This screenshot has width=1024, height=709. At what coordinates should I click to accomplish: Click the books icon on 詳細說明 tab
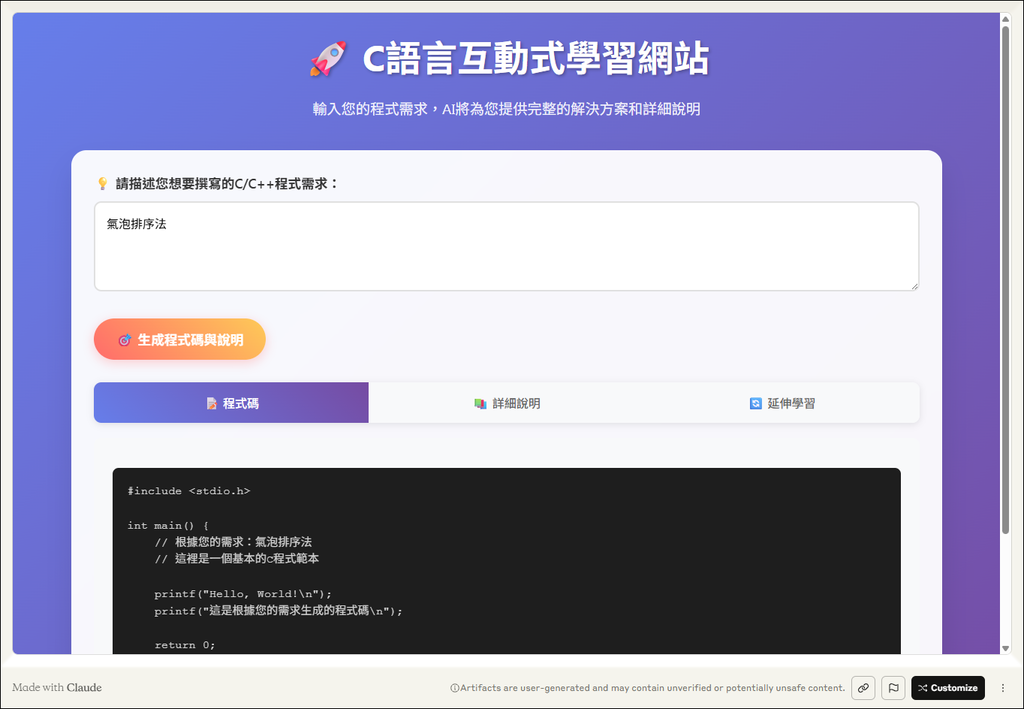(x=480, y=403)
